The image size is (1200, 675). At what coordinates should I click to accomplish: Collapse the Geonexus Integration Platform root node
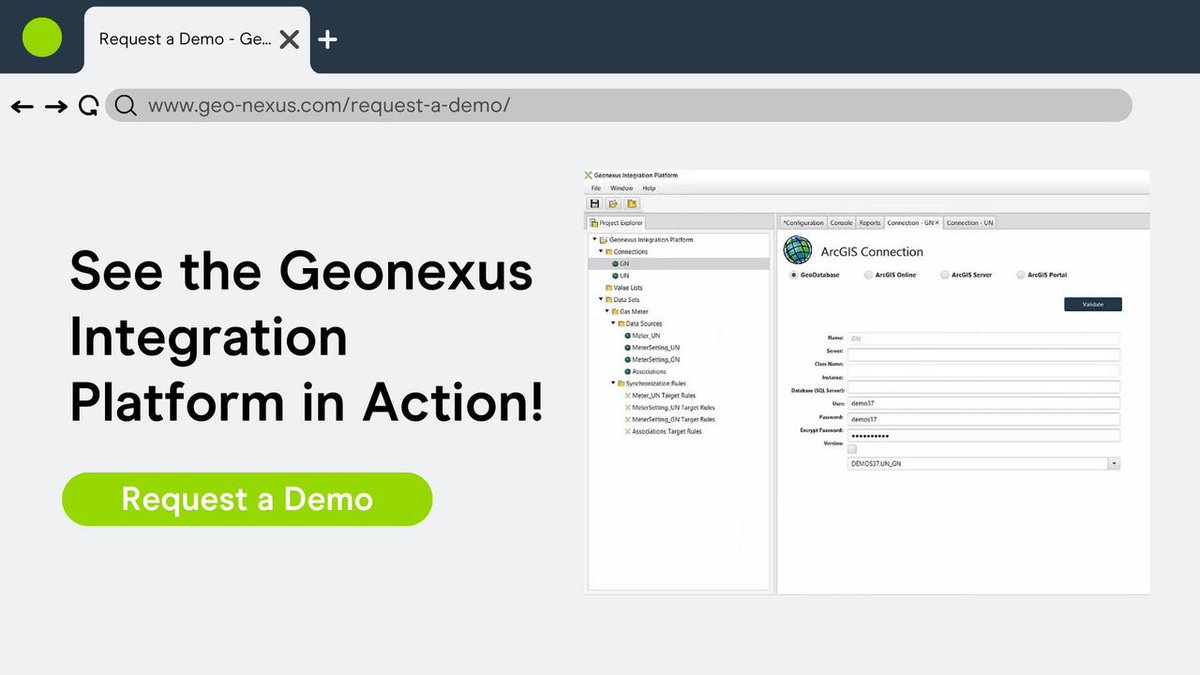pyautogui.click(x=594, y=240)
